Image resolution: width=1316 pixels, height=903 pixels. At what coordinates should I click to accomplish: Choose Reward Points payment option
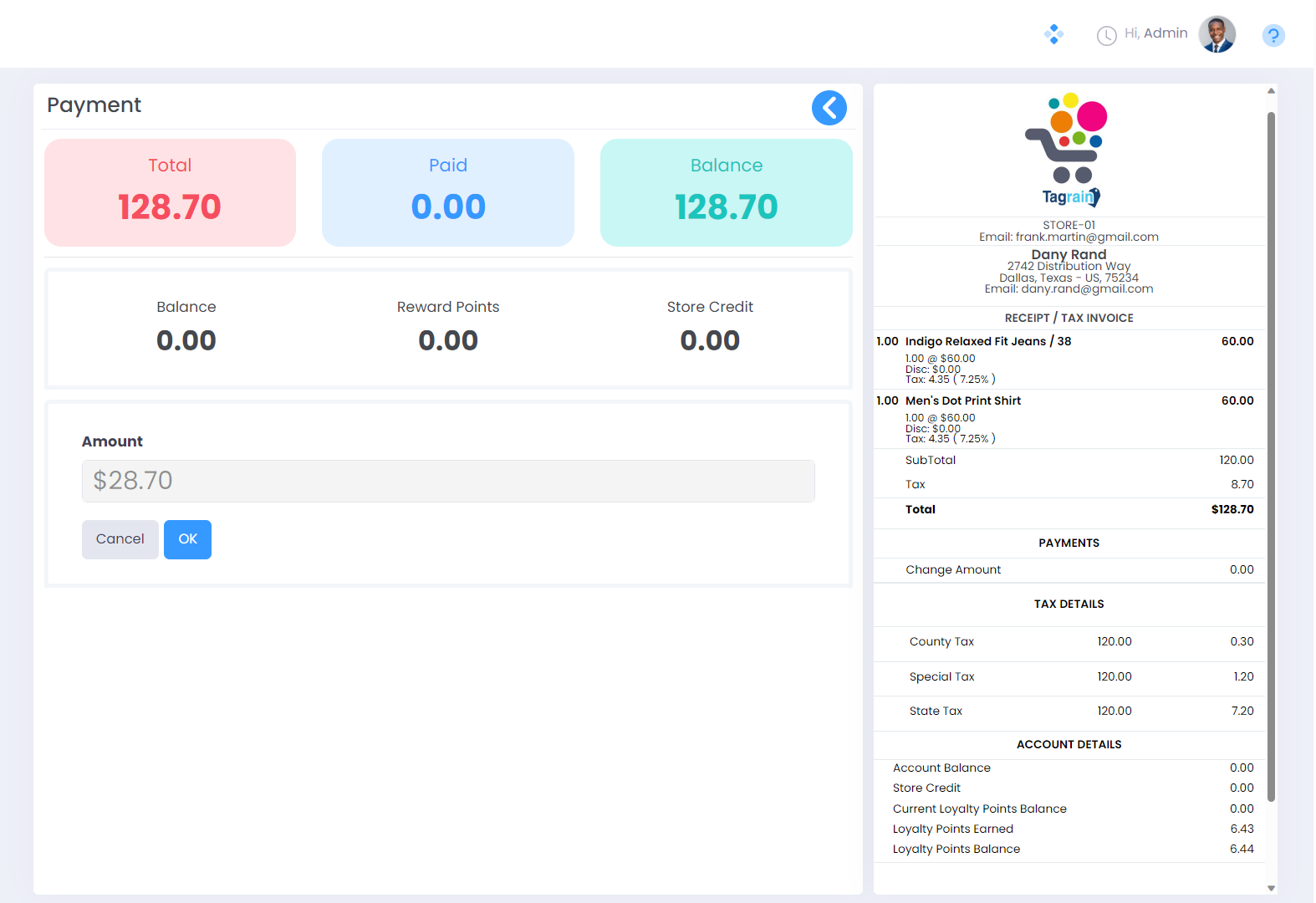click(448, 326)
